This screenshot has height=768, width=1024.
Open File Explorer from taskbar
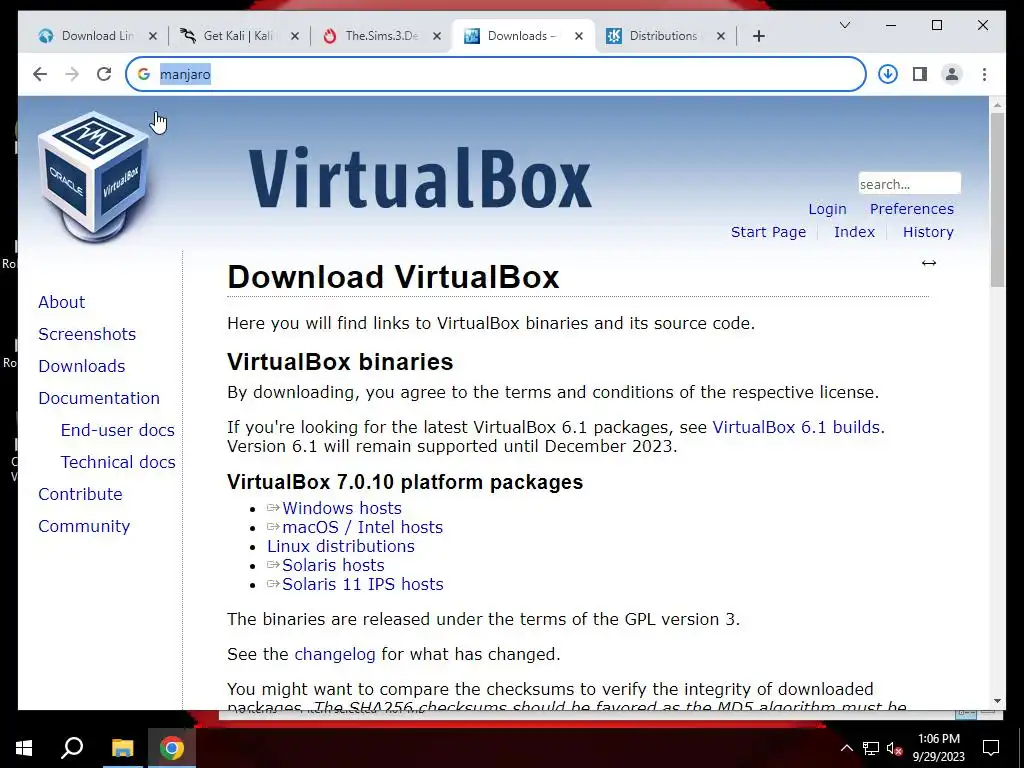pos(122,748)
